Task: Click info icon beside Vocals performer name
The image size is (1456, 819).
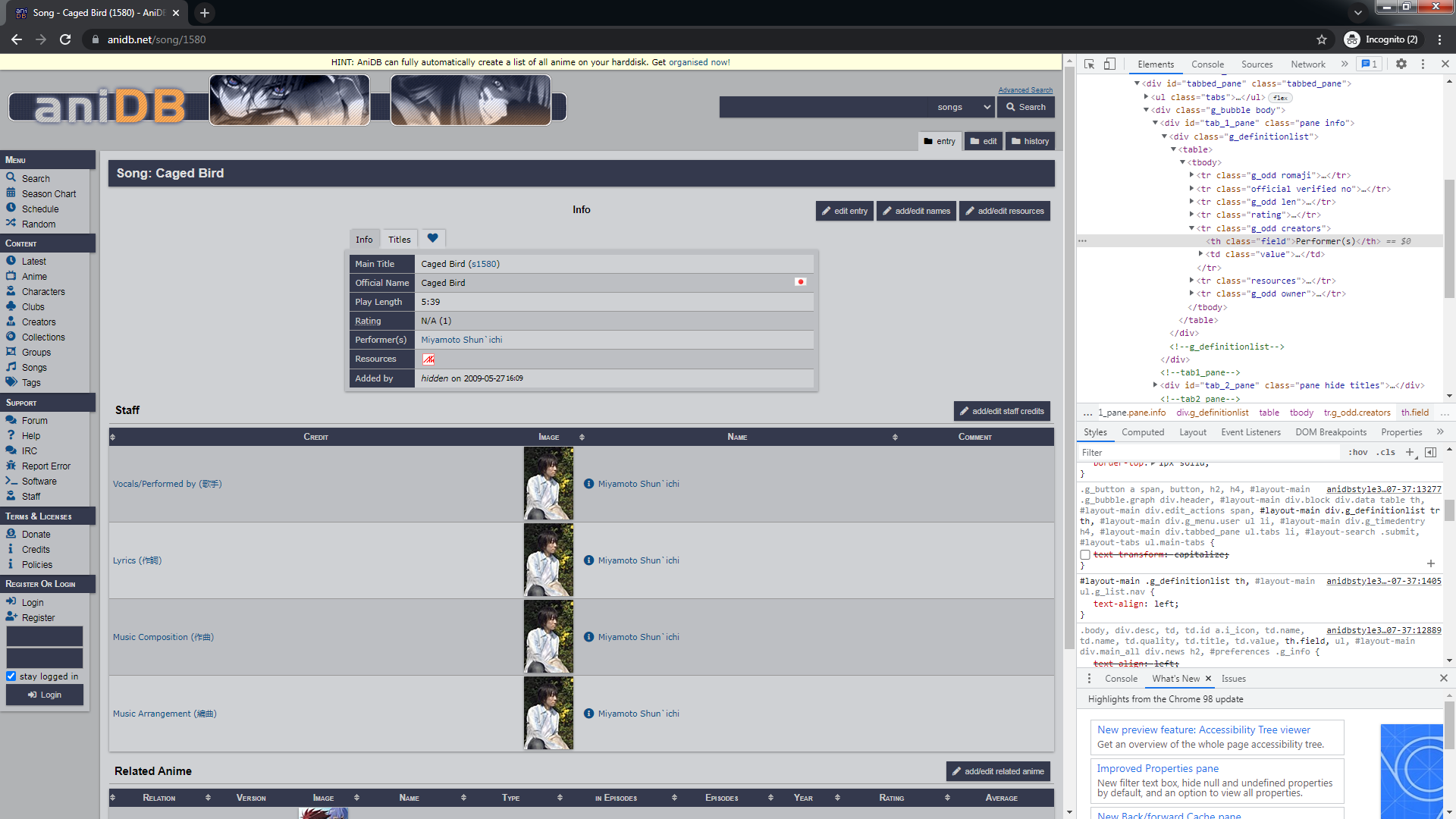Action: [x=588, y=484]
